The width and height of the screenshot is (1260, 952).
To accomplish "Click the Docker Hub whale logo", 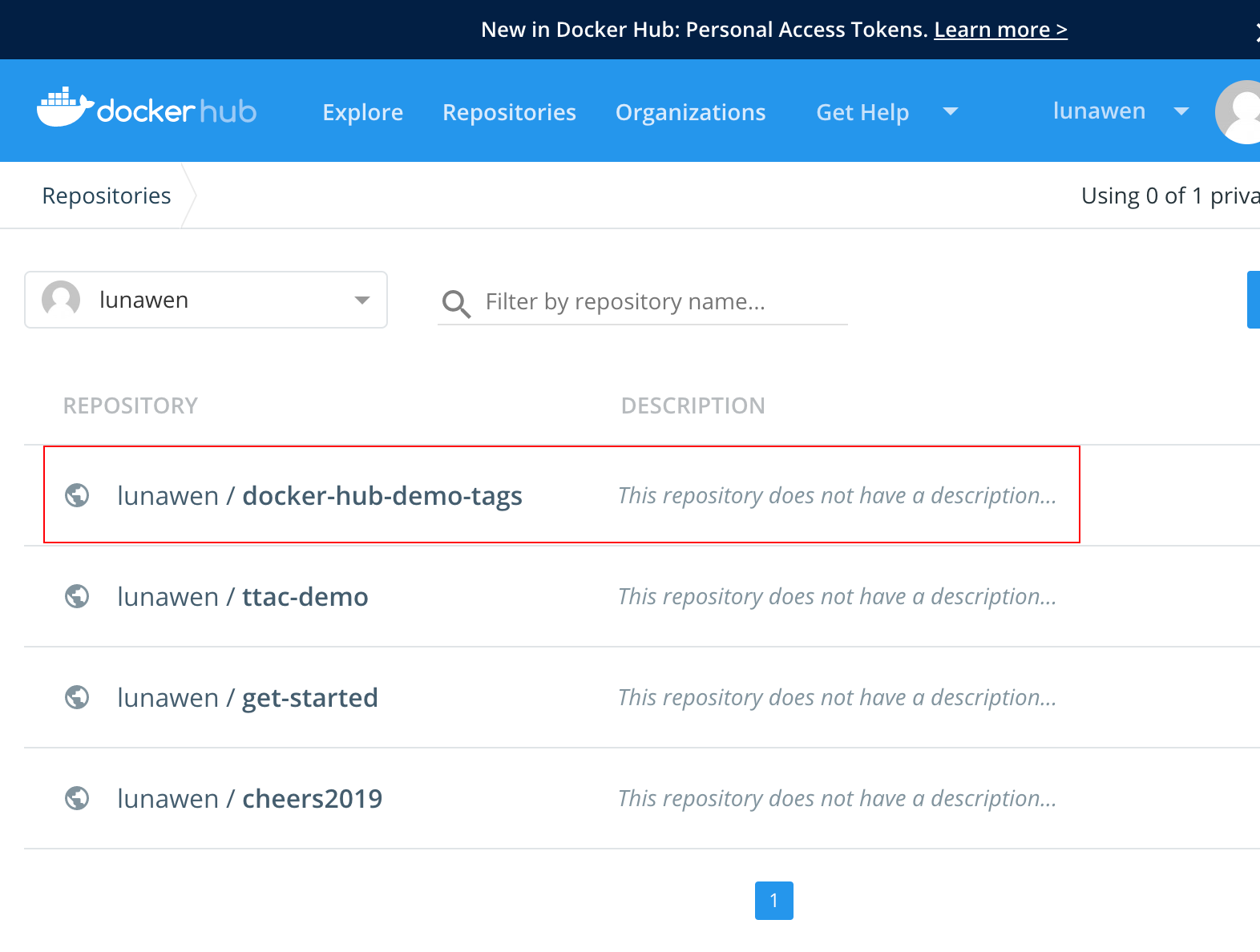I will coord(146,109).
